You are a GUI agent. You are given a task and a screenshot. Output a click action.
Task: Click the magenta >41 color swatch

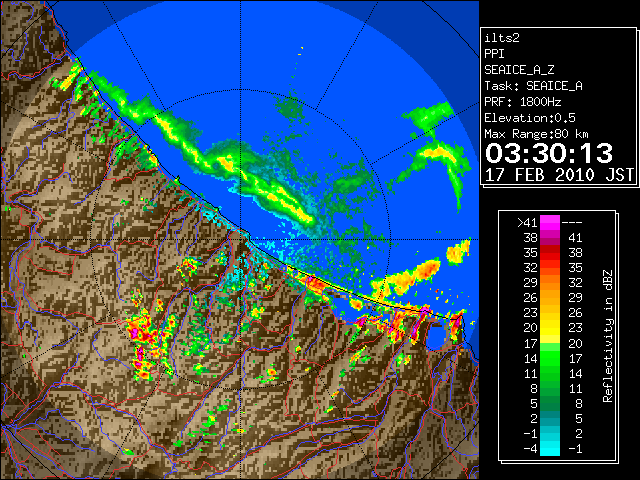[550, 222]
